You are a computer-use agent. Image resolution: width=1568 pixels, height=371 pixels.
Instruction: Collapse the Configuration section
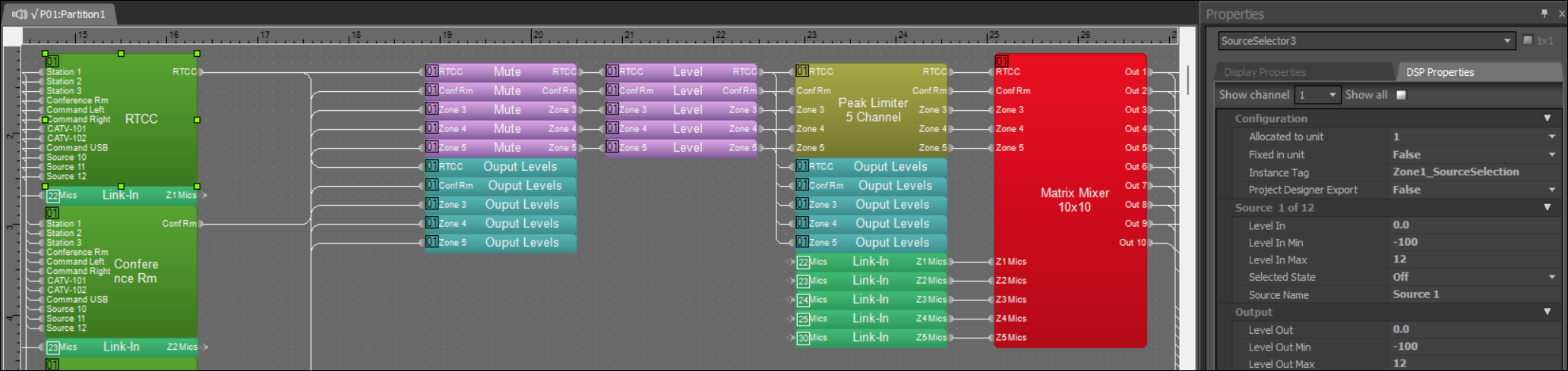tap(1547, 118)
